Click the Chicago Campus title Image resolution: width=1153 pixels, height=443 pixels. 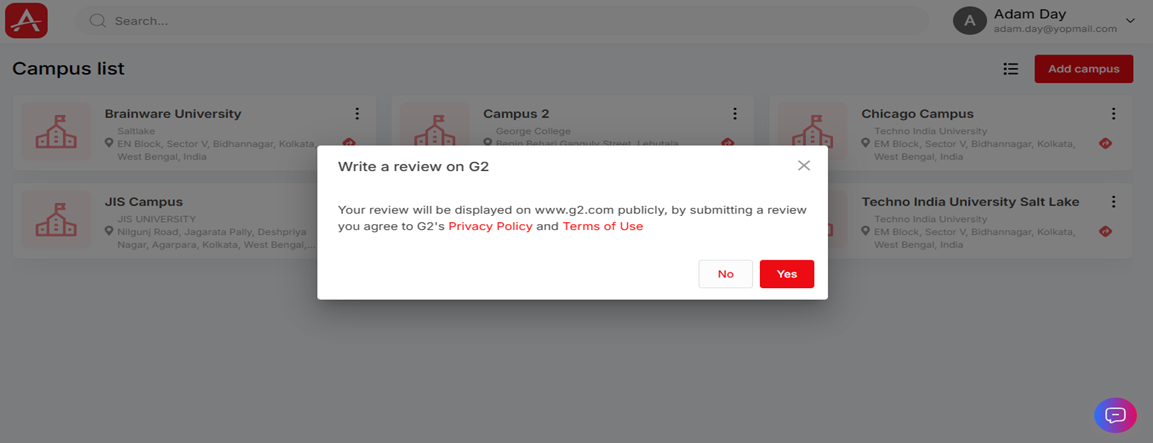pos(918,114)
